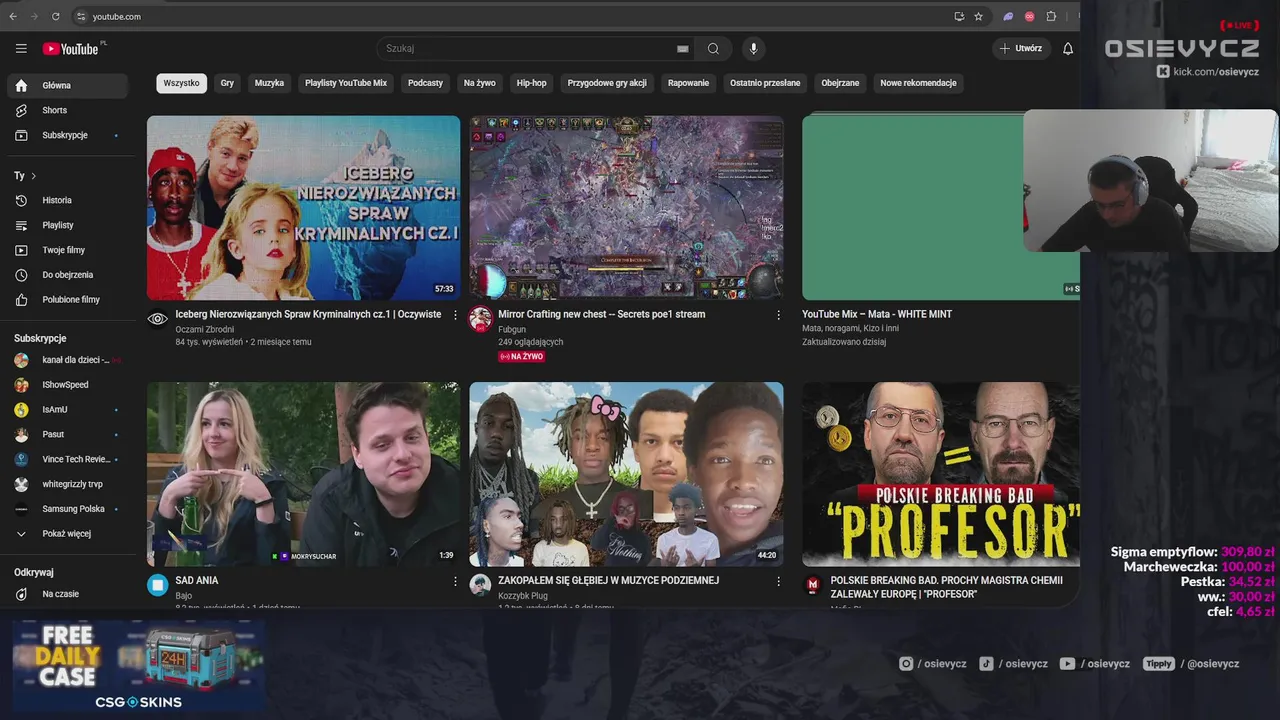Open IShowSpeed subscription channel
The height and width of the screenshot is (720, 1280).
click(x=68, y=385)
